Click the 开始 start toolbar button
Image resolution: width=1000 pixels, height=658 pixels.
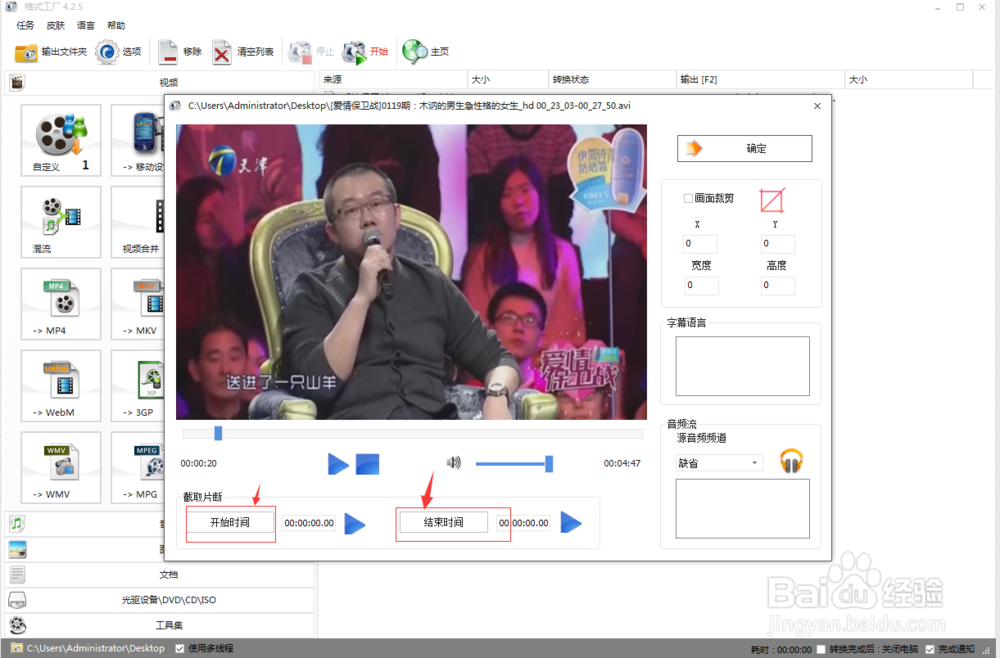click(x=365, y=52)
